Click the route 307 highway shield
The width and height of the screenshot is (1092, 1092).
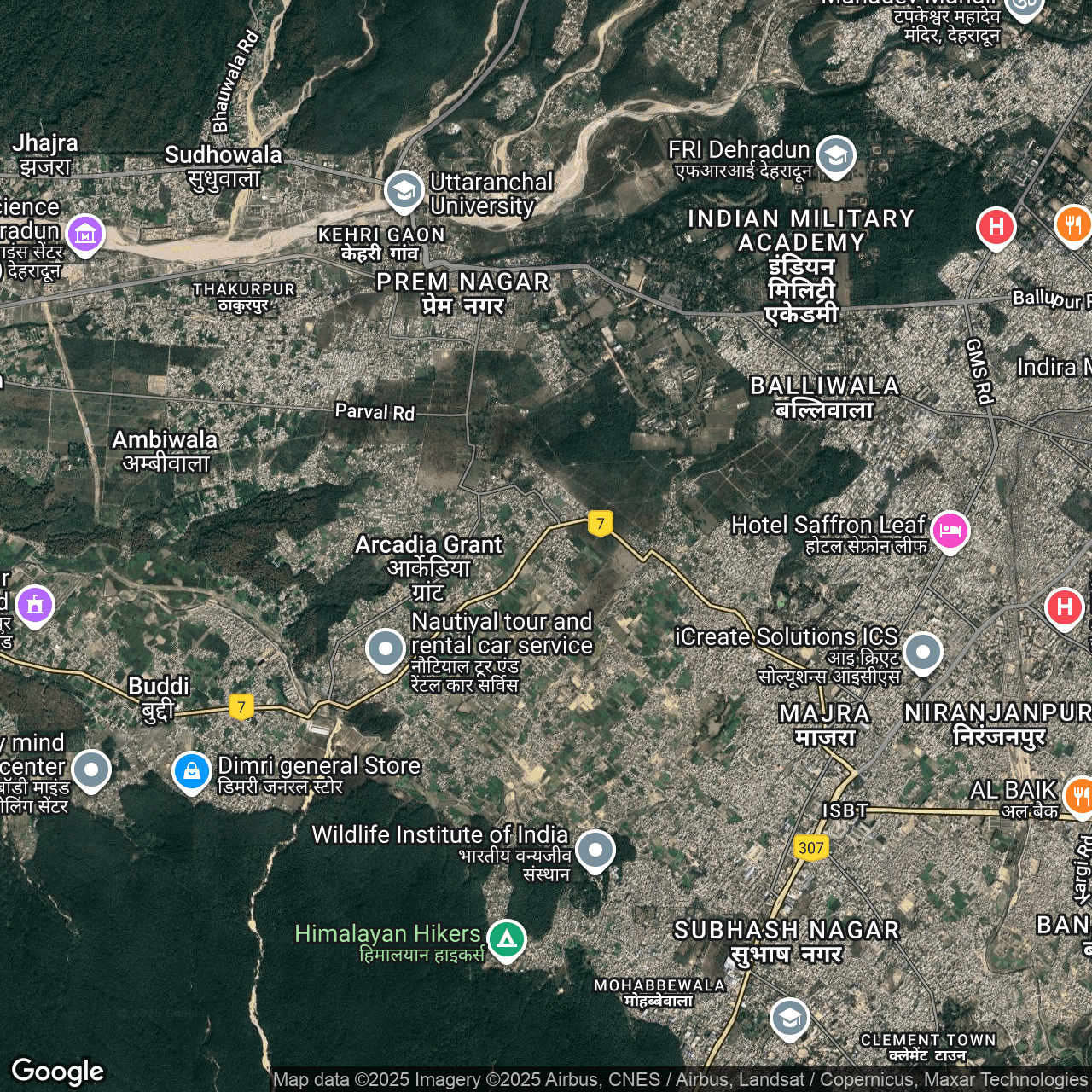click(x=810, y=847)
